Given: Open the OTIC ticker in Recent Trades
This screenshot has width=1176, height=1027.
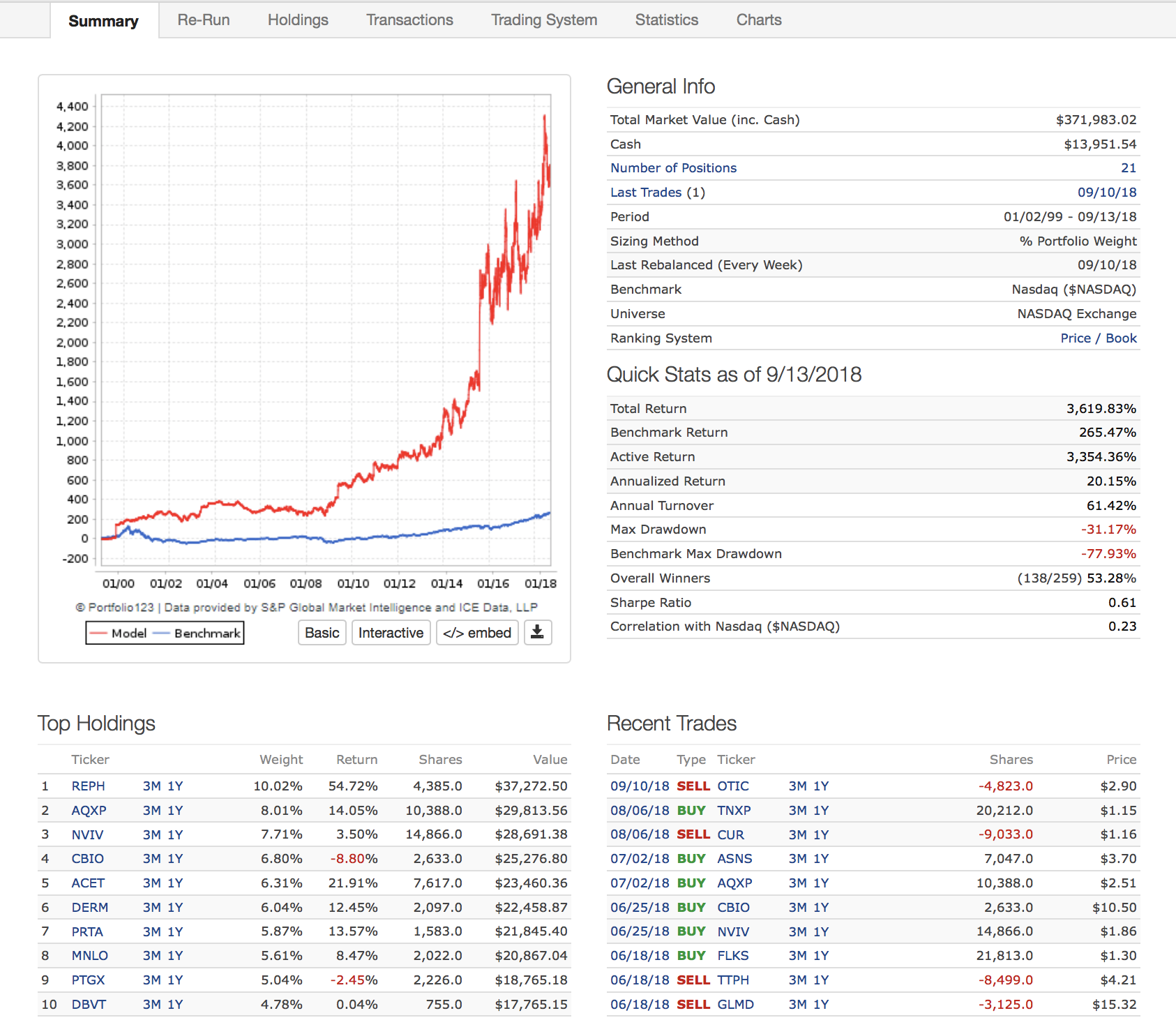Looking at the screenshot, I should (x=732, y=786).
